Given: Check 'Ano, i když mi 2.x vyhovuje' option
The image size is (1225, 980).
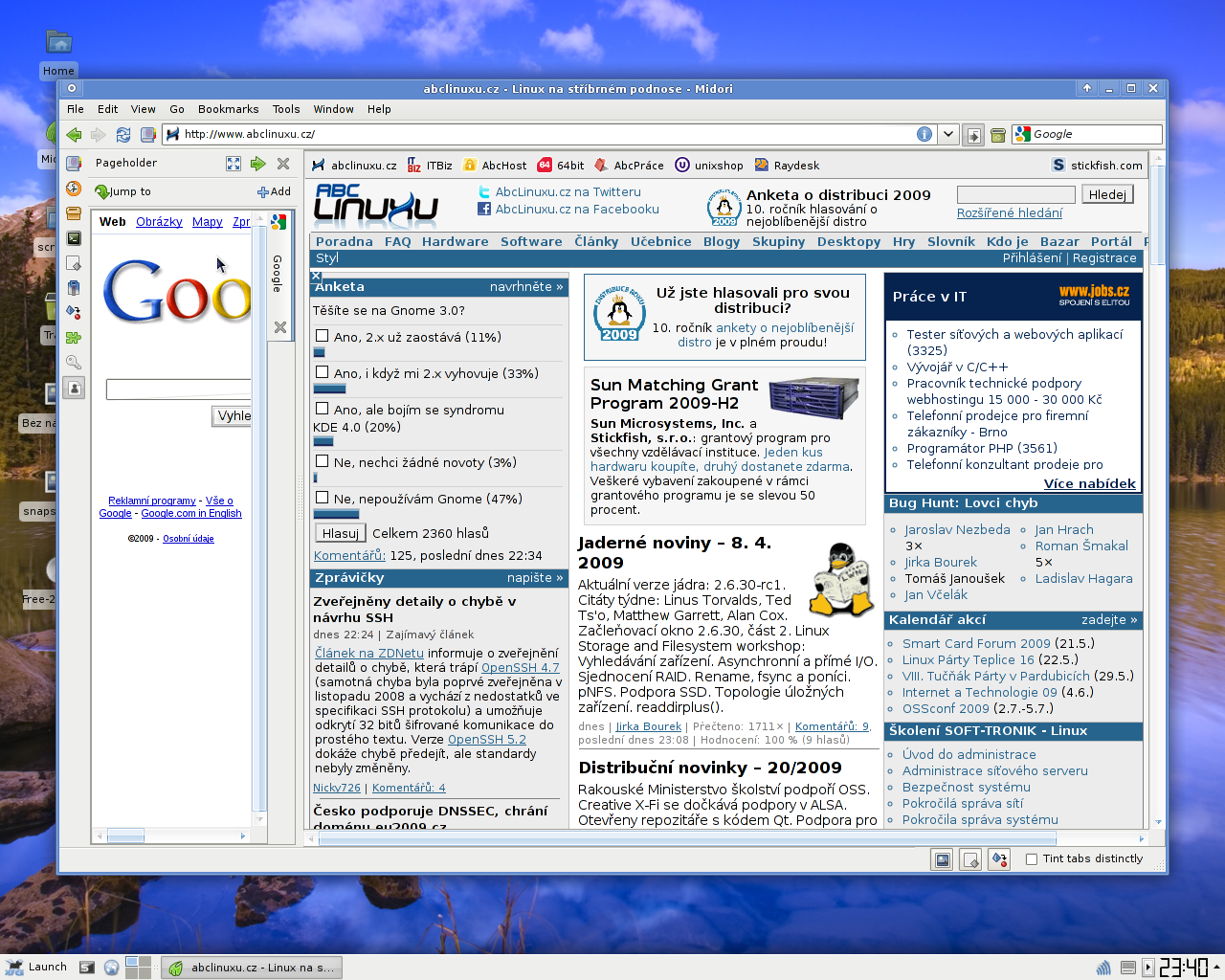Looking at the screenshot, I should point(323,372).
